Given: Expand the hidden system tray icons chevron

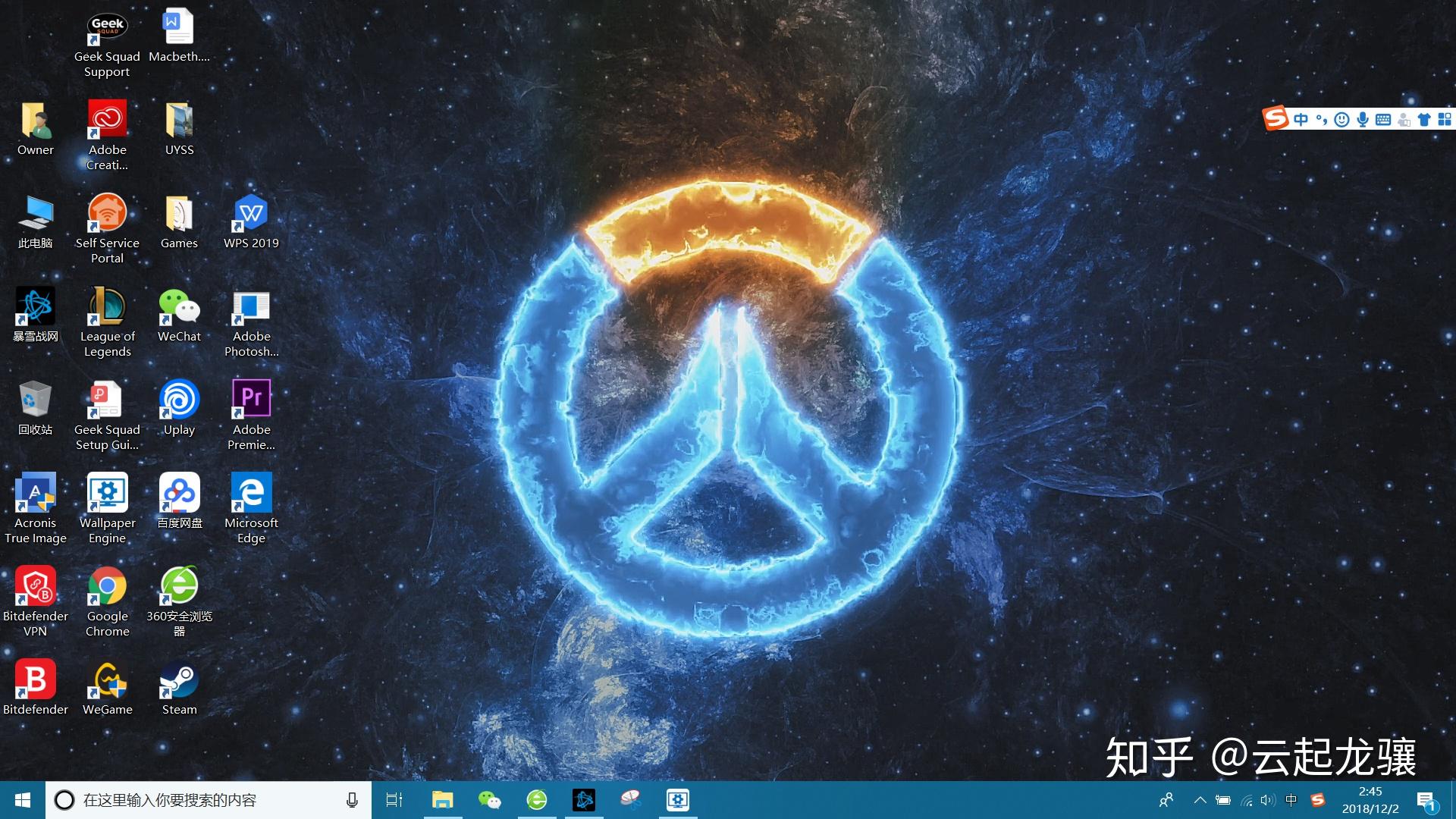Looking at the screenshot, I should pos(1200,799).
